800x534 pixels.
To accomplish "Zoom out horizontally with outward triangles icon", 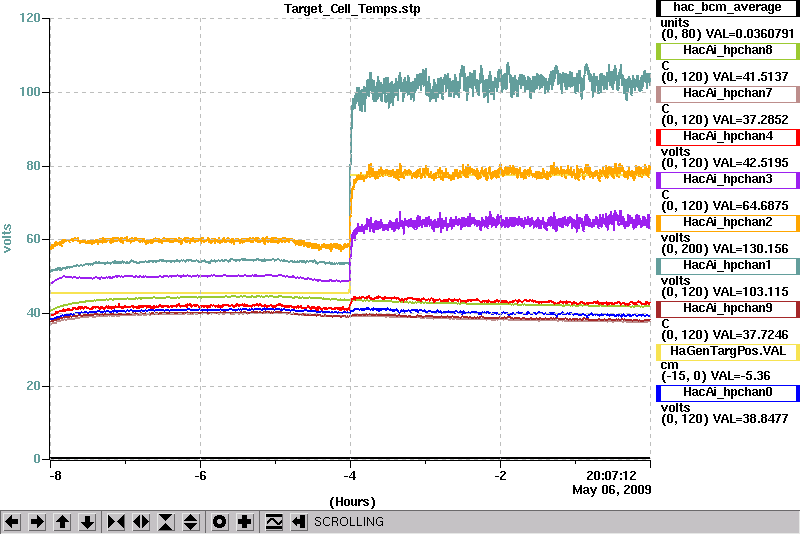I will [141, 522].
